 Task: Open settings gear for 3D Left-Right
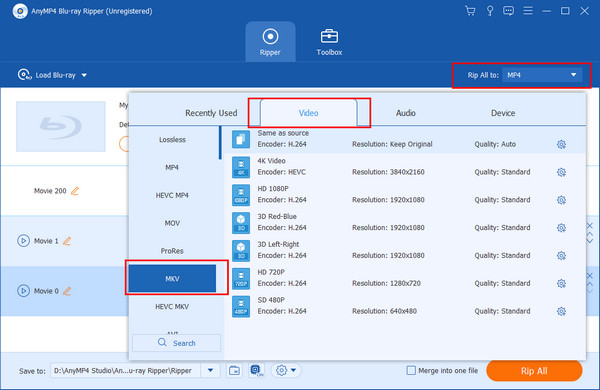click(x=561, y=255)
